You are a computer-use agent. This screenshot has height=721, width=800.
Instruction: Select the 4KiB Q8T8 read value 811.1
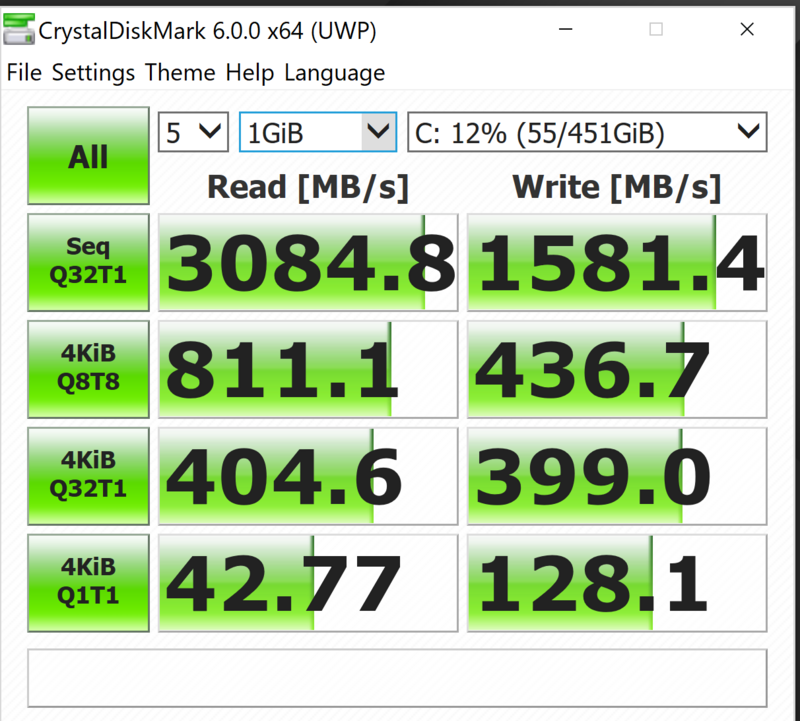[308, 369]
